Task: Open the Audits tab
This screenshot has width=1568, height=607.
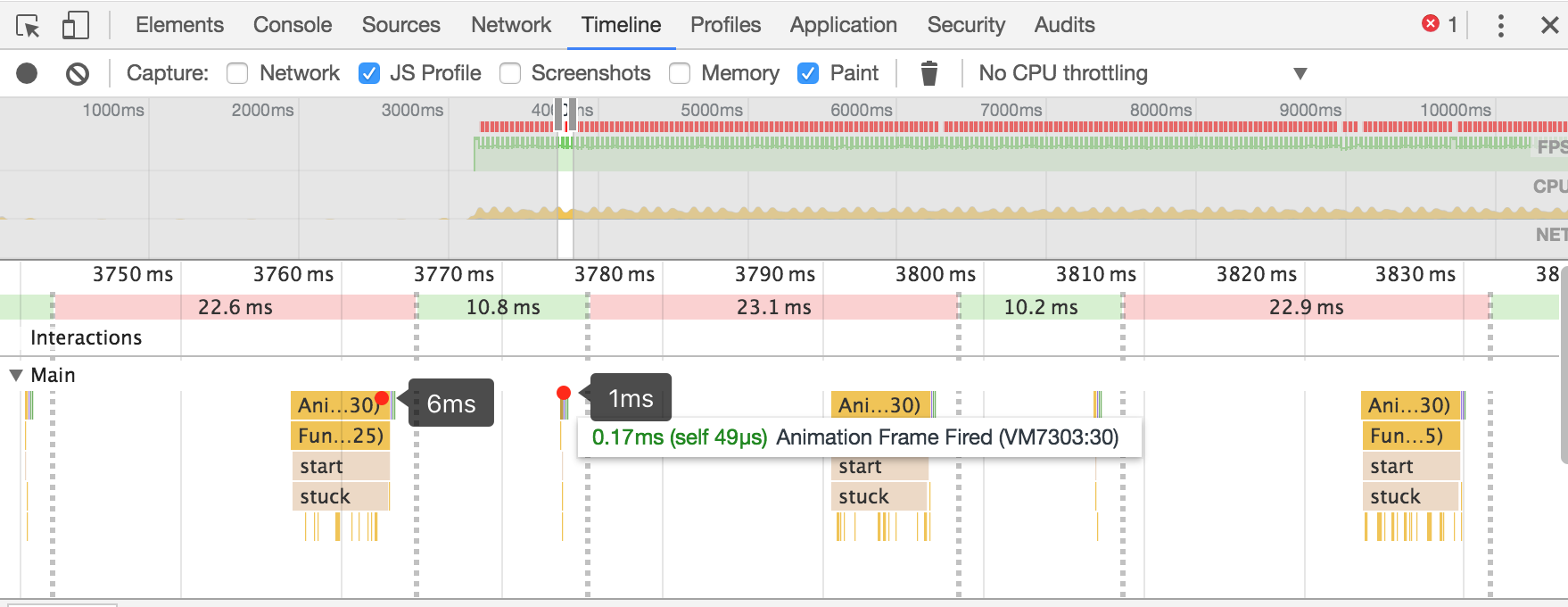Action: click(1064, 25)
